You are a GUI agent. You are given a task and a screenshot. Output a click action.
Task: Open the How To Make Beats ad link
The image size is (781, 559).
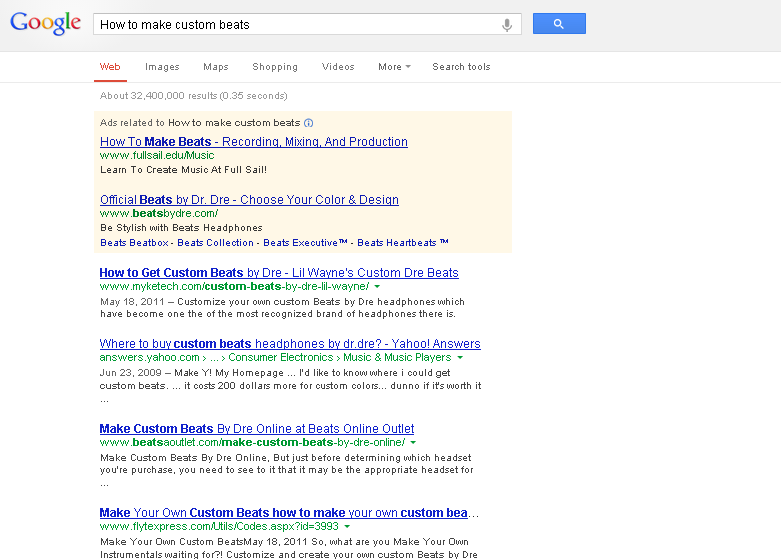pos(254,142)
